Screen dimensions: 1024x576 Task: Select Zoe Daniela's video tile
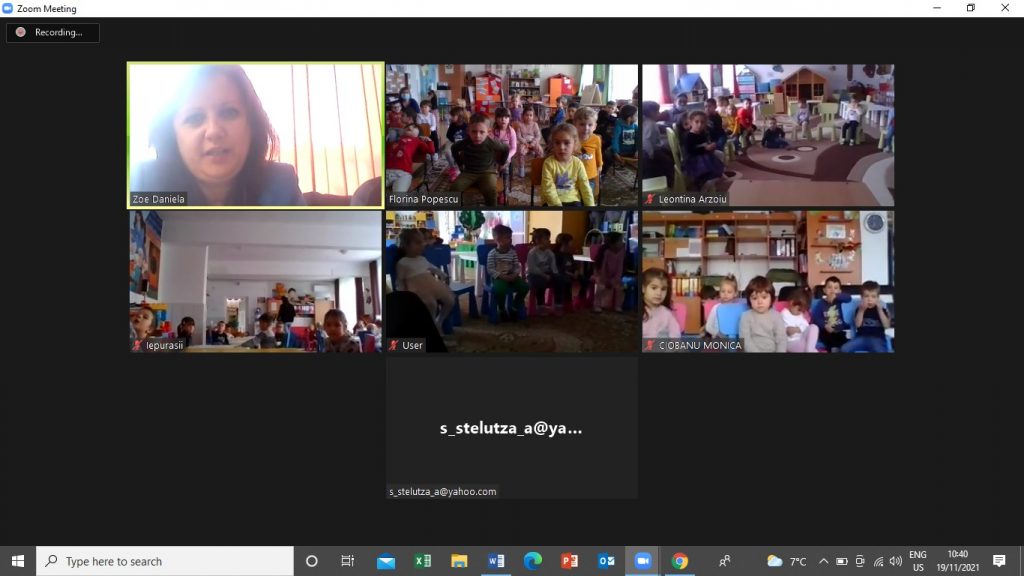(x=255, y=135)
